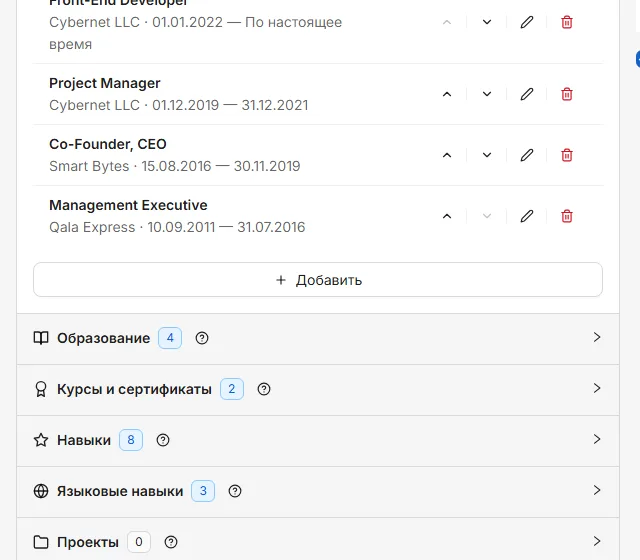Move Co-Founder, CEO entry down

(x=487, y=155)
